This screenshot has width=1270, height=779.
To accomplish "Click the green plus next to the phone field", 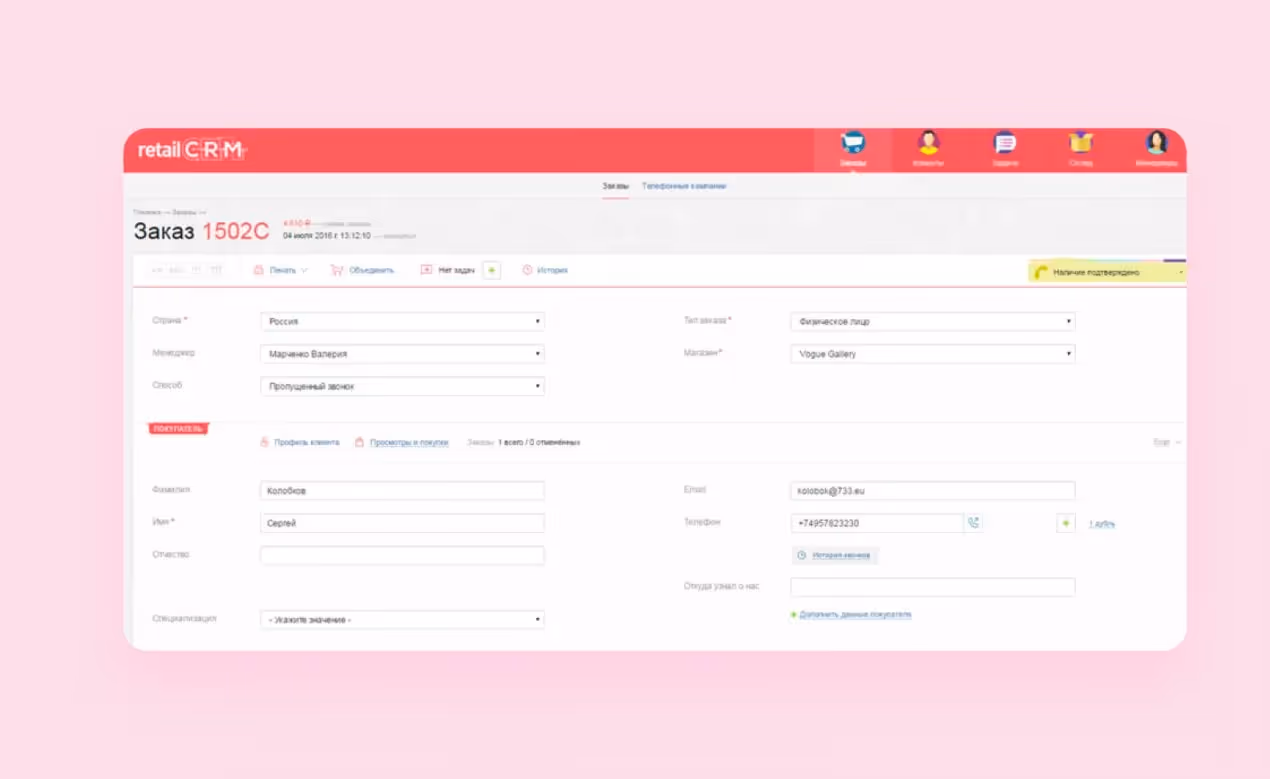I will [1066, 522].
